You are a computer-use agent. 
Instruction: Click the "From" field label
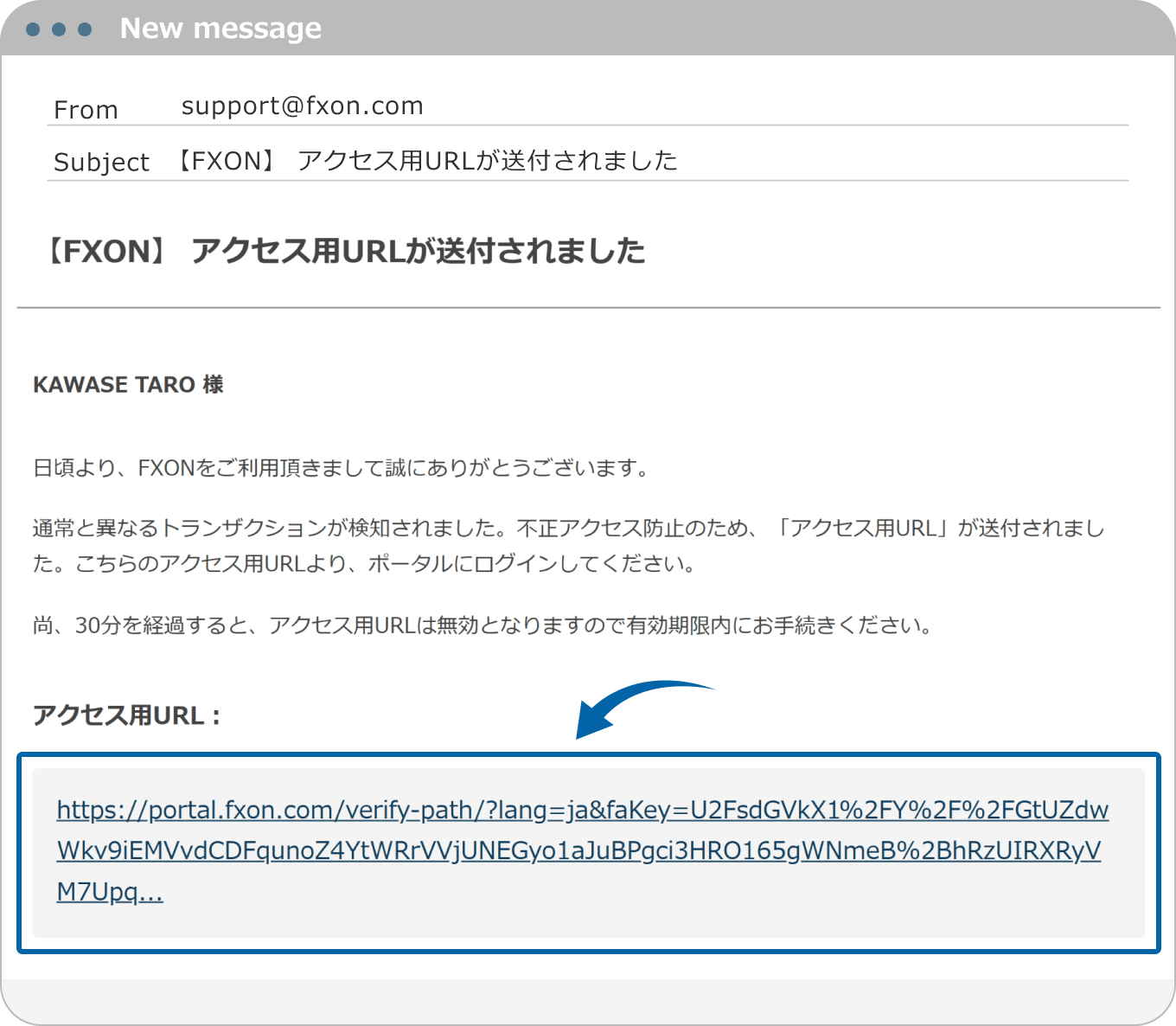(86, 110)
